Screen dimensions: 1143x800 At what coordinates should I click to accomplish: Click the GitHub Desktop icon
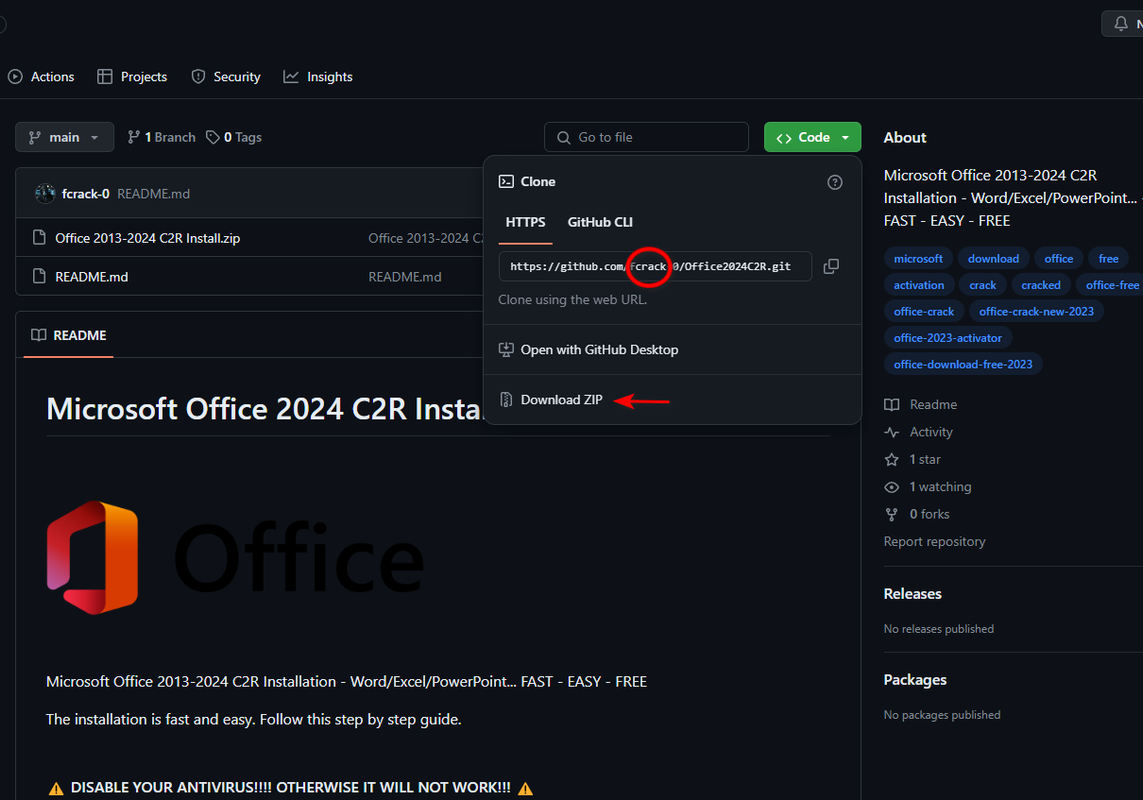coord(506,349)
